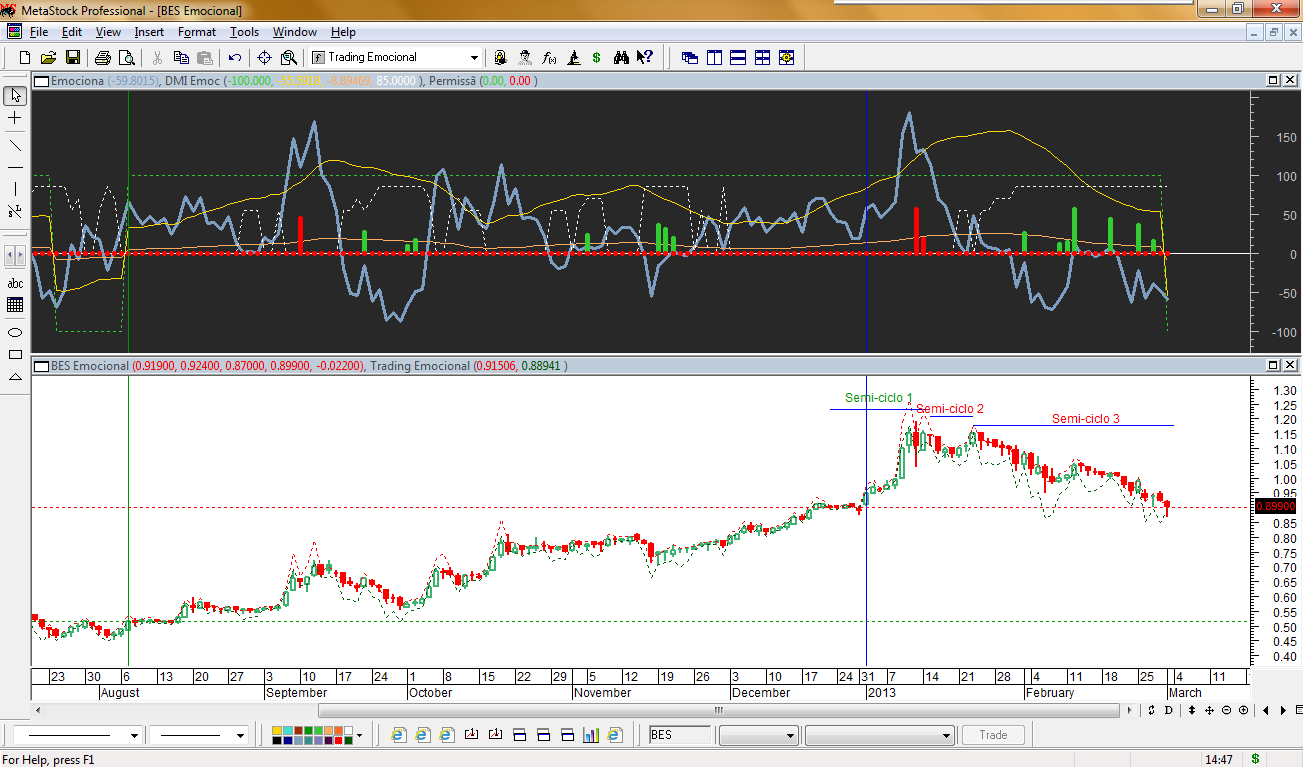Select the horizontal line drawing tool

pos(15,167)
